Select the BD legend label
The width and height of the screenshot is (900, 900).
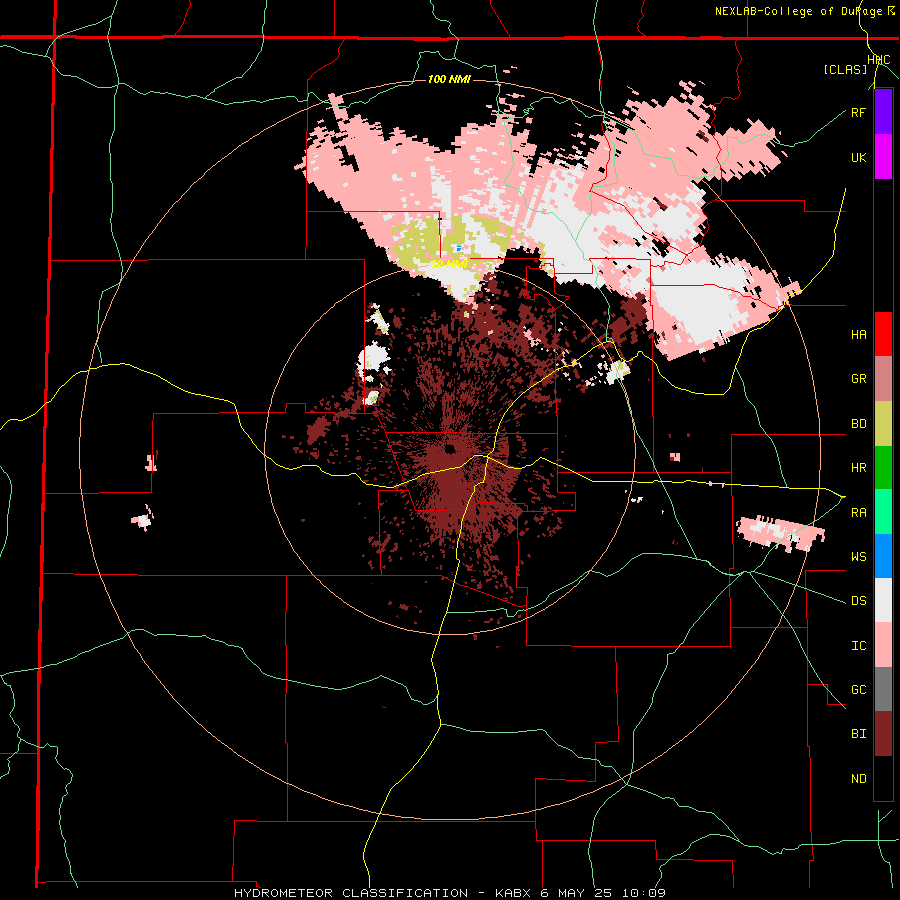click(x=858, y=424)
